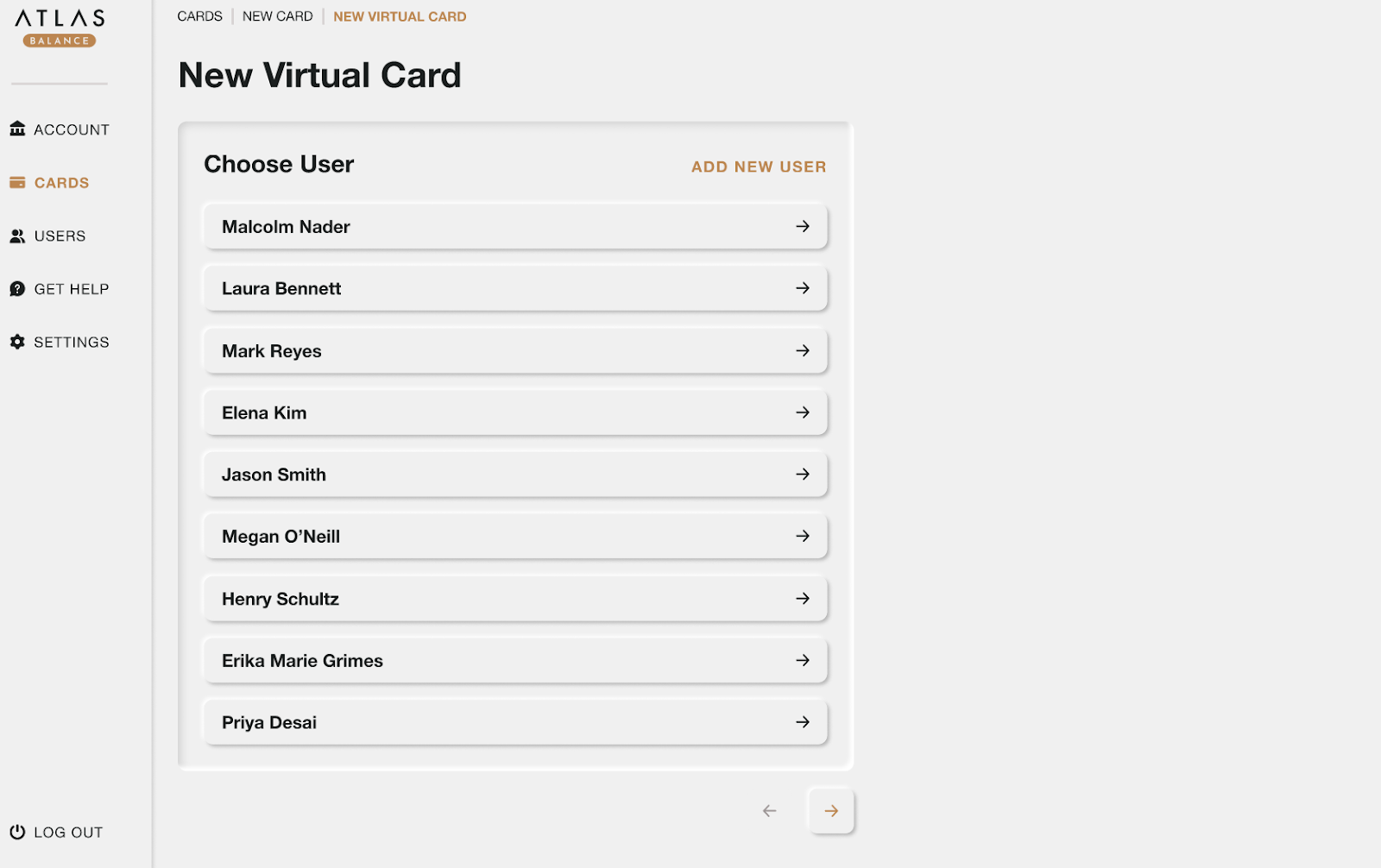Choose Elena Kim from the list
This screenshot has height=868, width=1381.
pos(515,412)
